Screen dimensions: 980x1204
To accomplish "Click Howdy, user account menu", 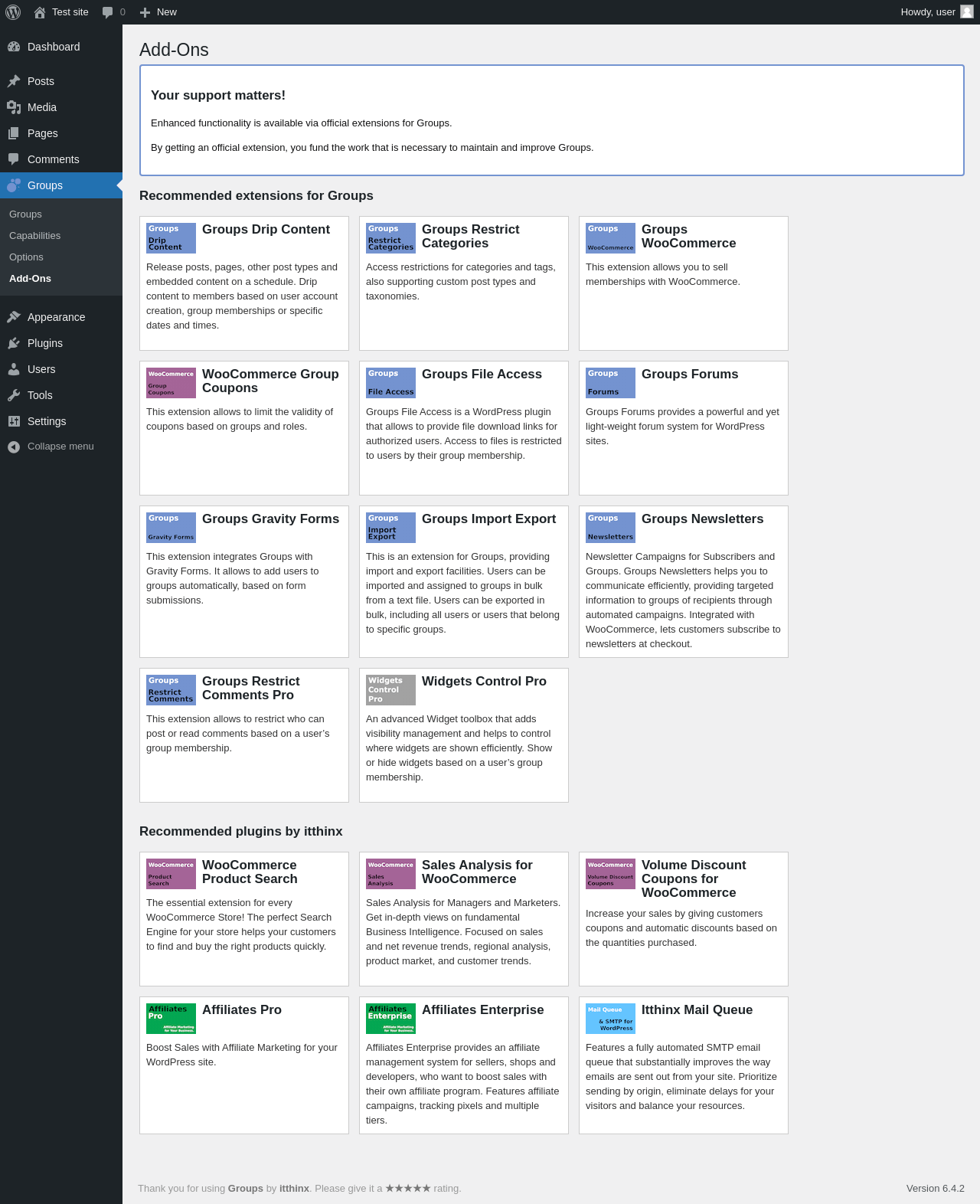I will coord(936,12).
